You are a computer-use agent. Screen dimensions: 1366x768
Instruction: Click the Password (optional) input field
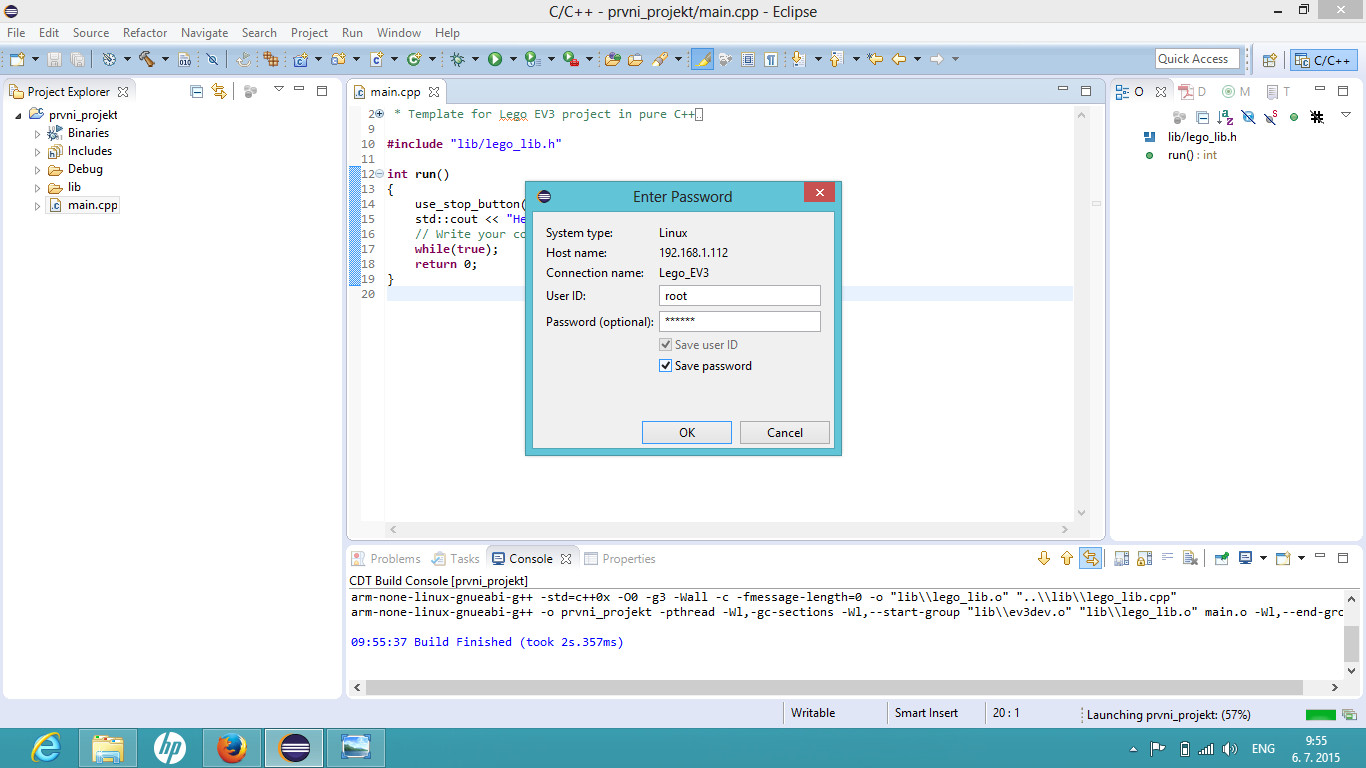[739, 321]
